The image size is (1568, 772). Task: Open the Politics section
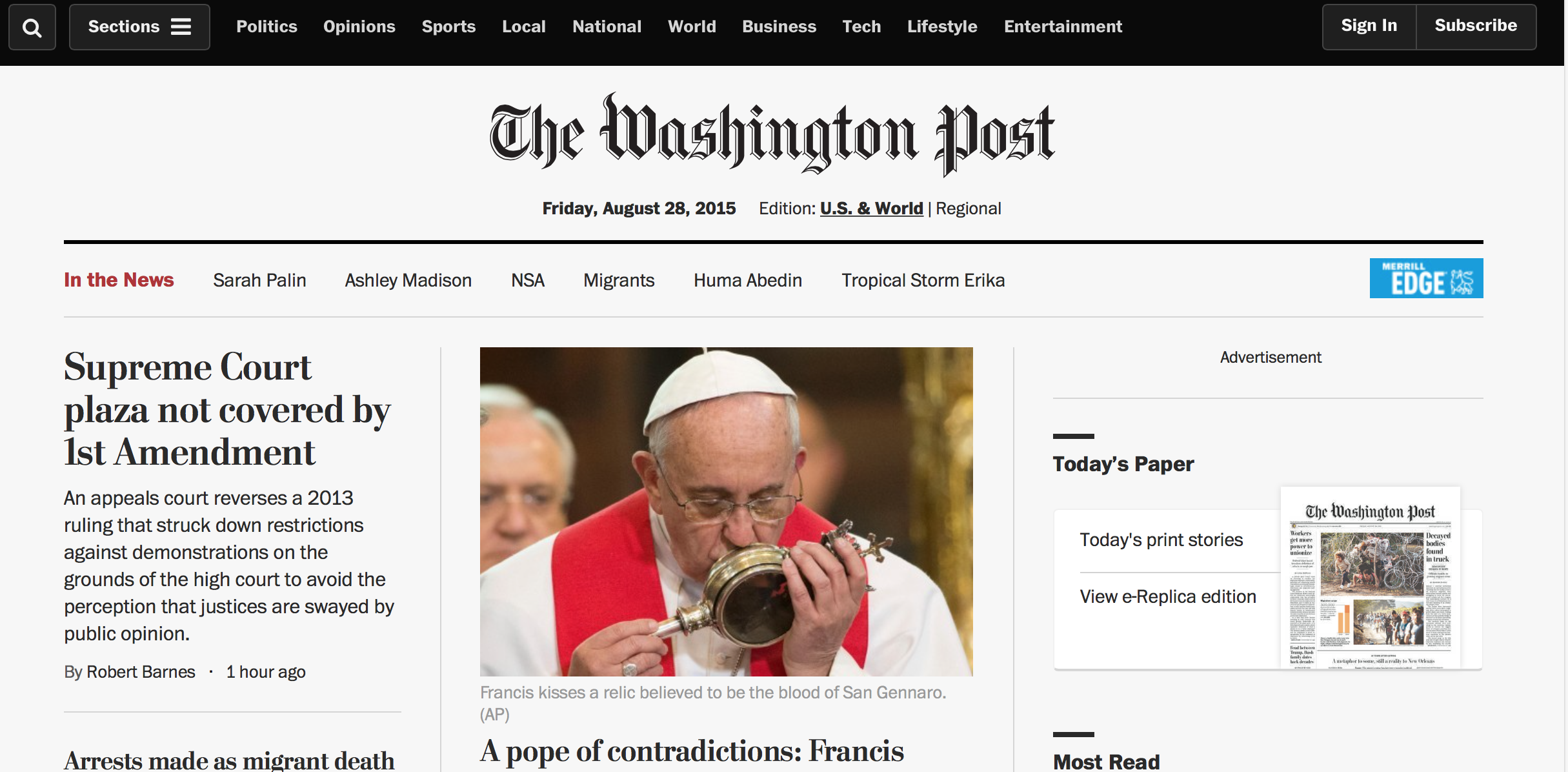pos(266,26)
